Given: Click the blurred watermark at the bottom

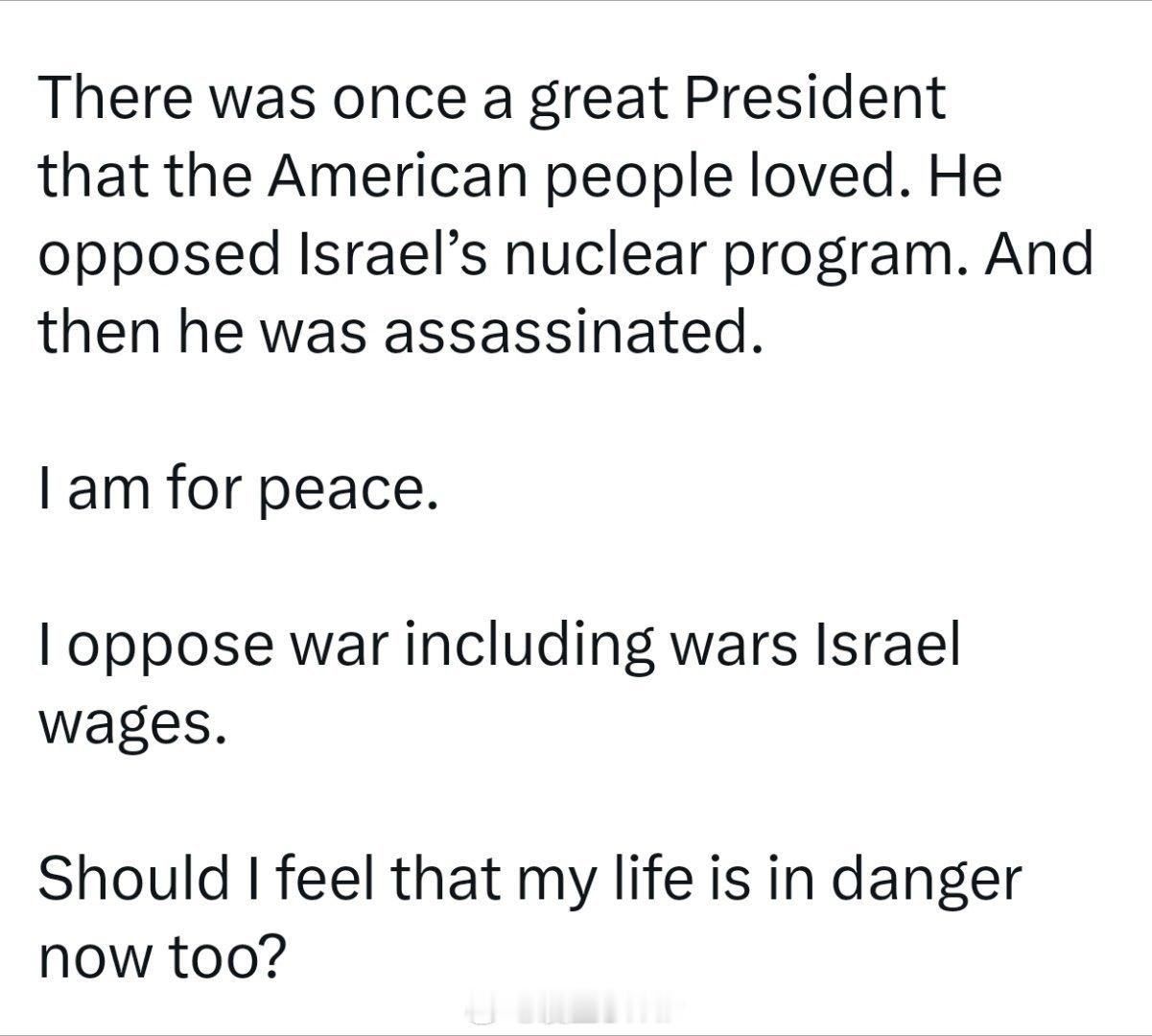Looking at the screenshot, I should (x=576, y=1011).
